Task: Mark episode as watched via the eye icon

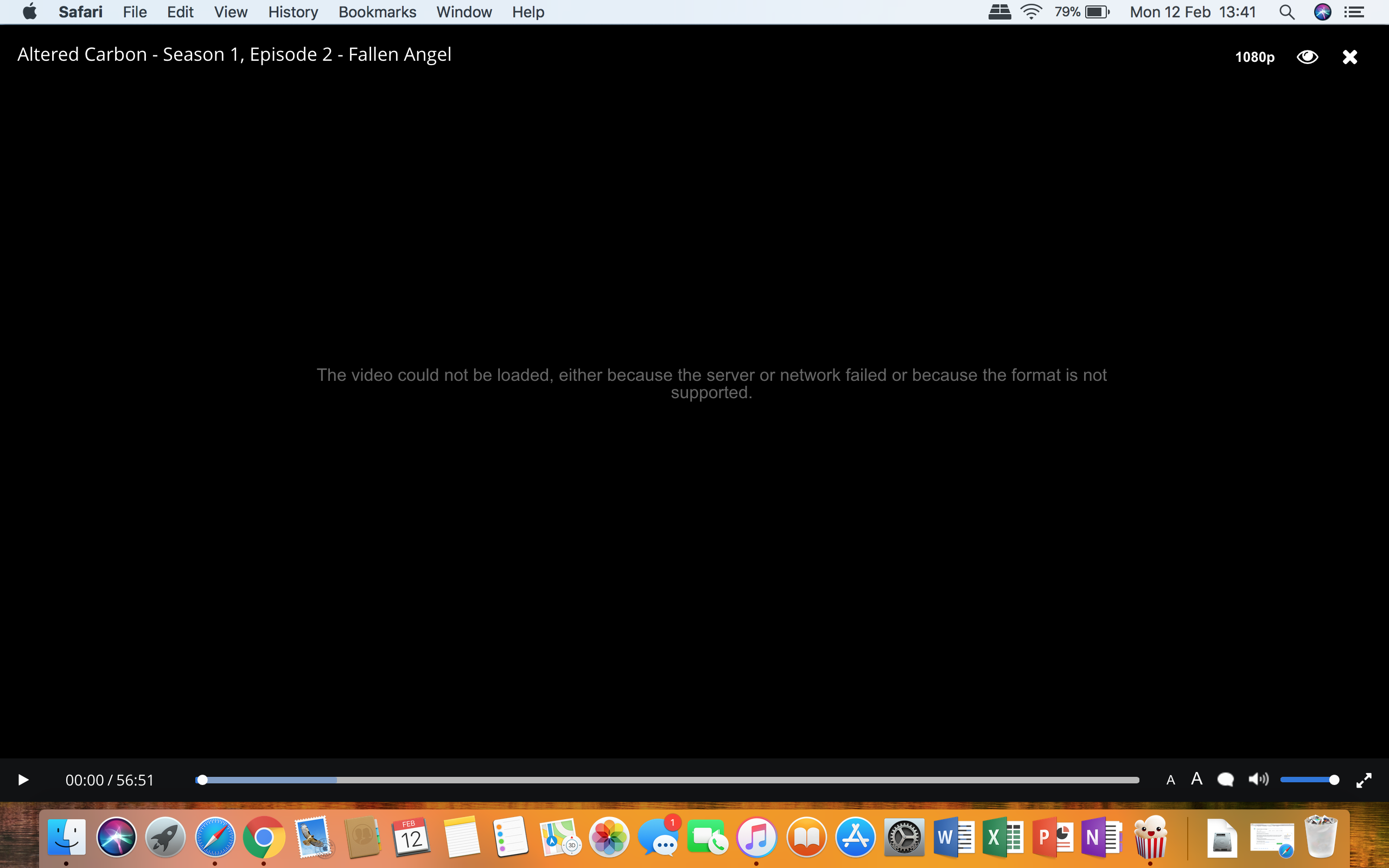Action: click(x=1308, y=56)
